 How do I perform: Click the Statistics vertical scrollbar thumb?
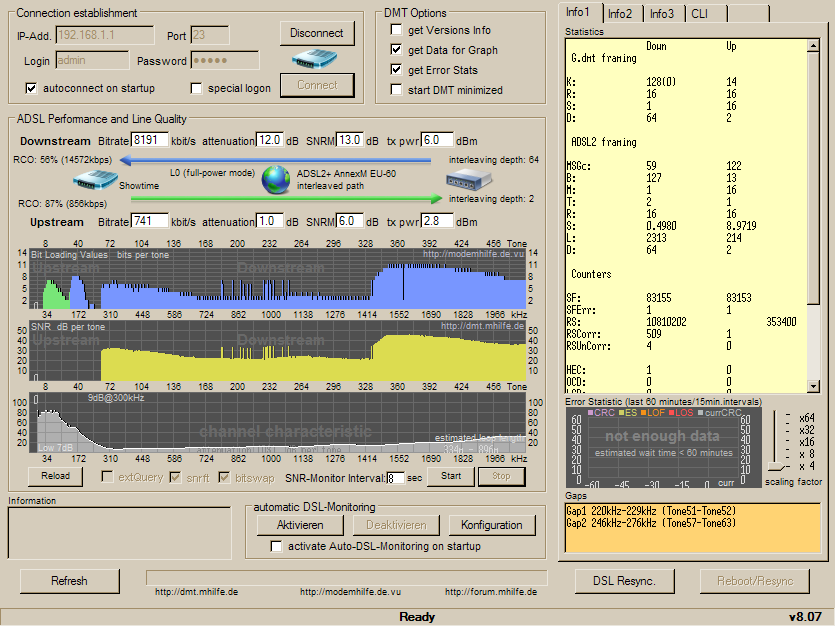813,178
